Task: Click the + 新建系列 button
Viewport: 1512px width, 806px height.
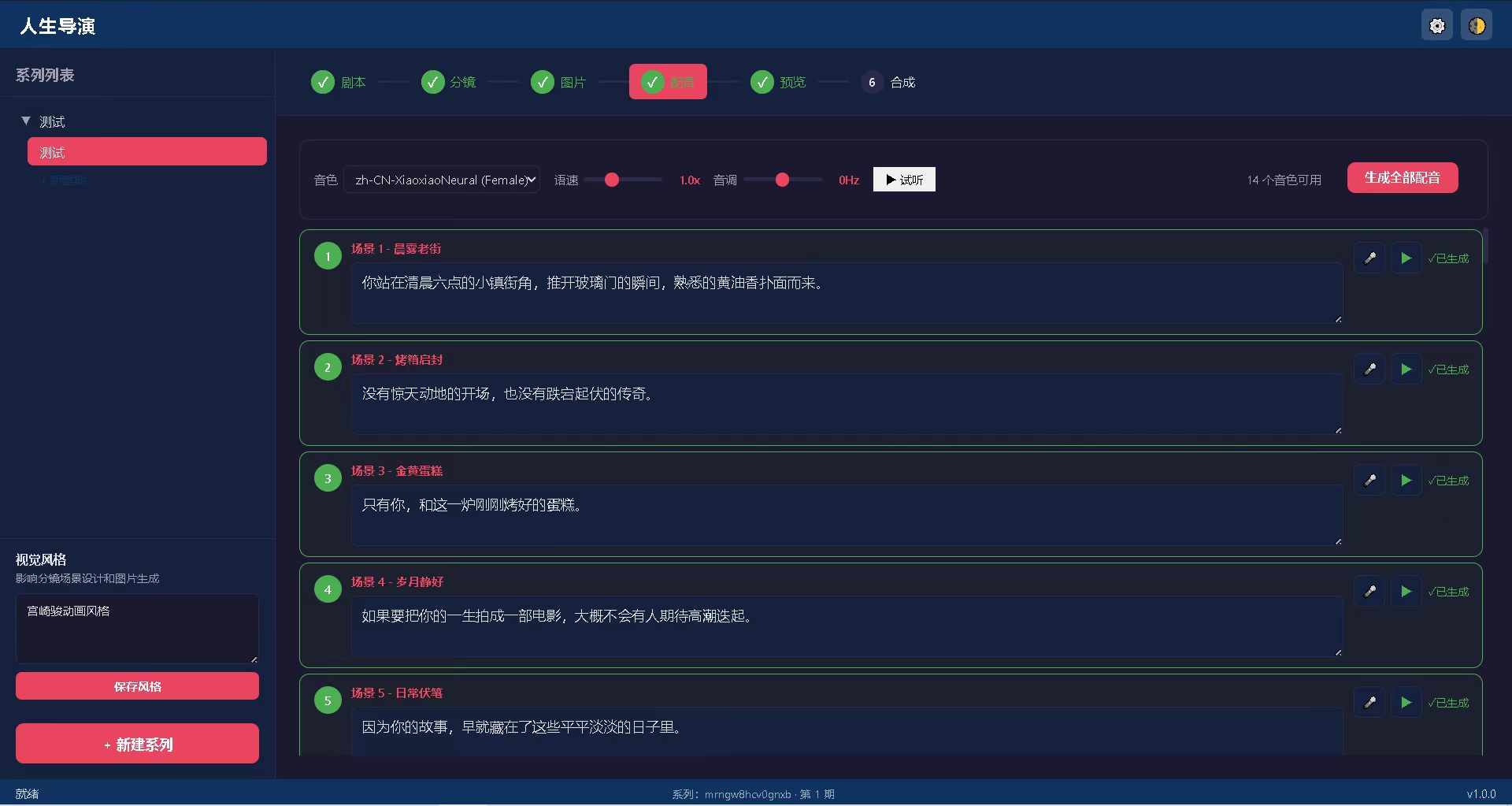Action: [x=137, y=744]
